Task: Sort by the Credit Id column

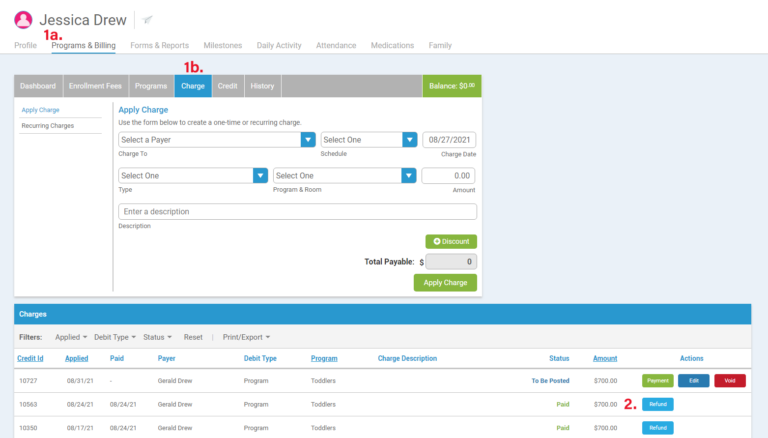Action: click(x=31, y=358)
